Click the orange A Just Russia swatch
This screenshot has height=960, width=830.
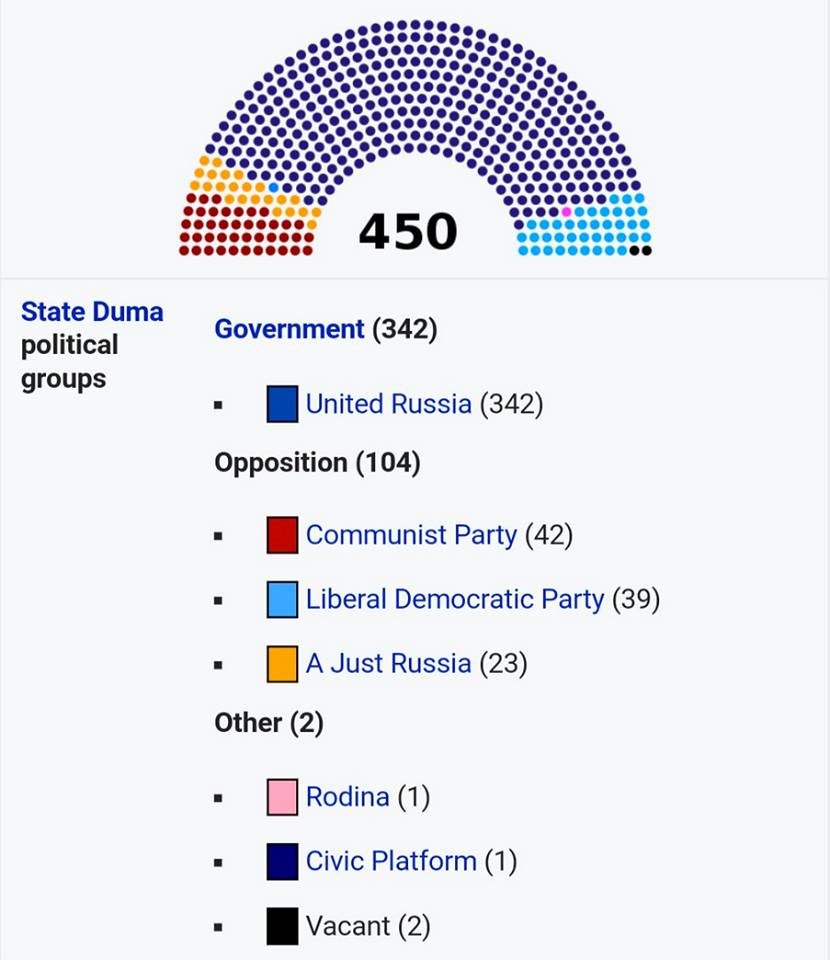(282, 663)
